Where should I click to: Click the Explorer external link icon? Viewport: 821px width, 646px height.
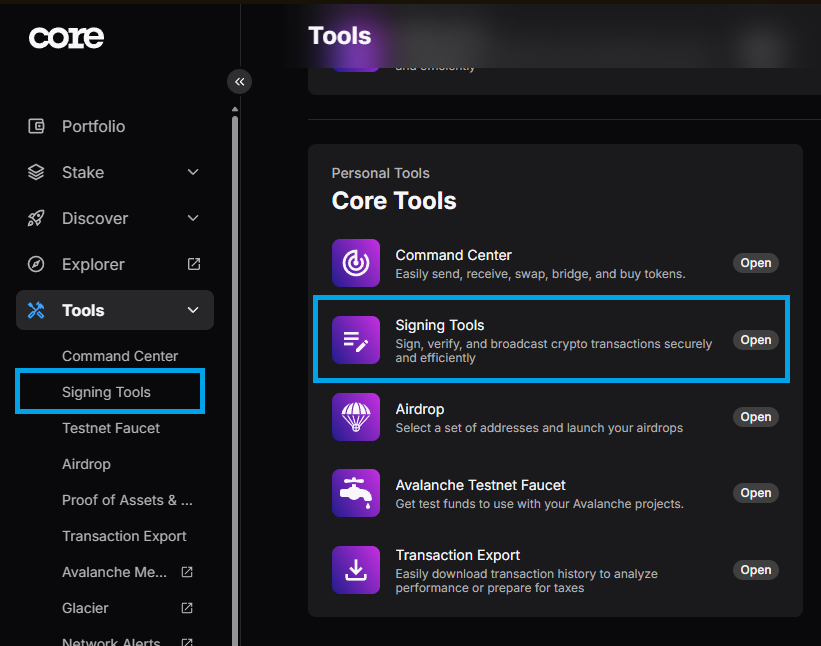[x=194, y=264]
